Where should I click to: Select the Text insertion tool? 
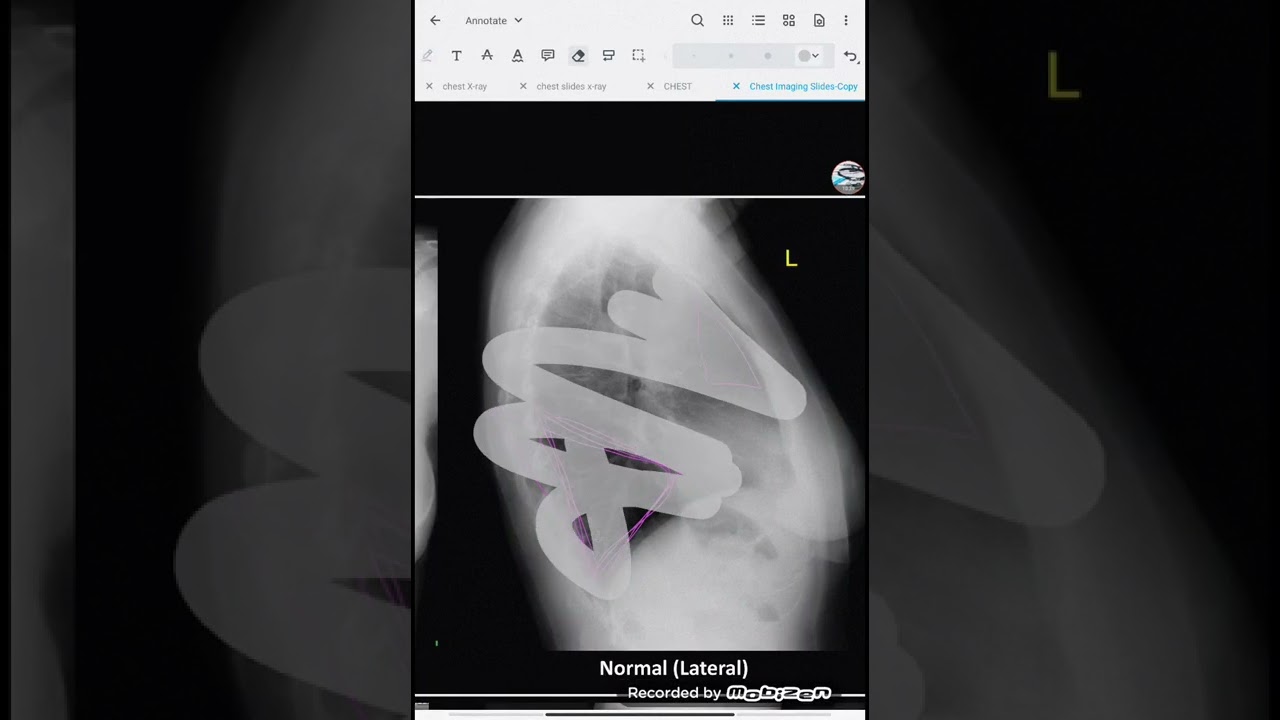click(457, 56)
